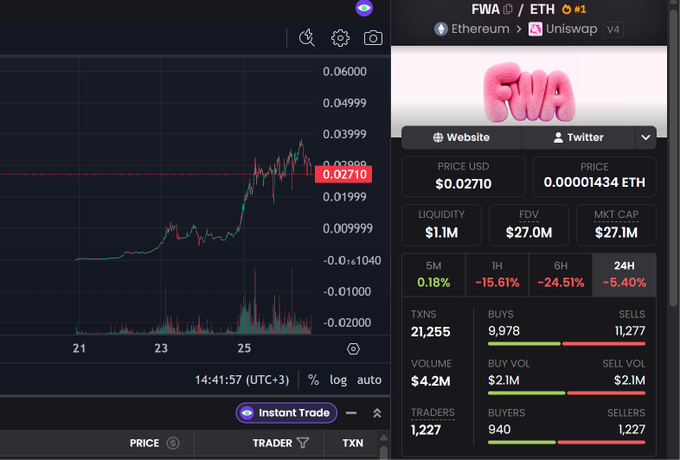Click the TXN column header
The image size is (680, 460).
point(353,443)
